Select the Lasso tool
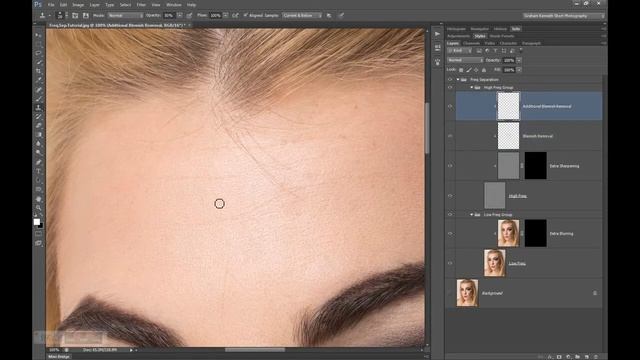 (x=38, y=53)
